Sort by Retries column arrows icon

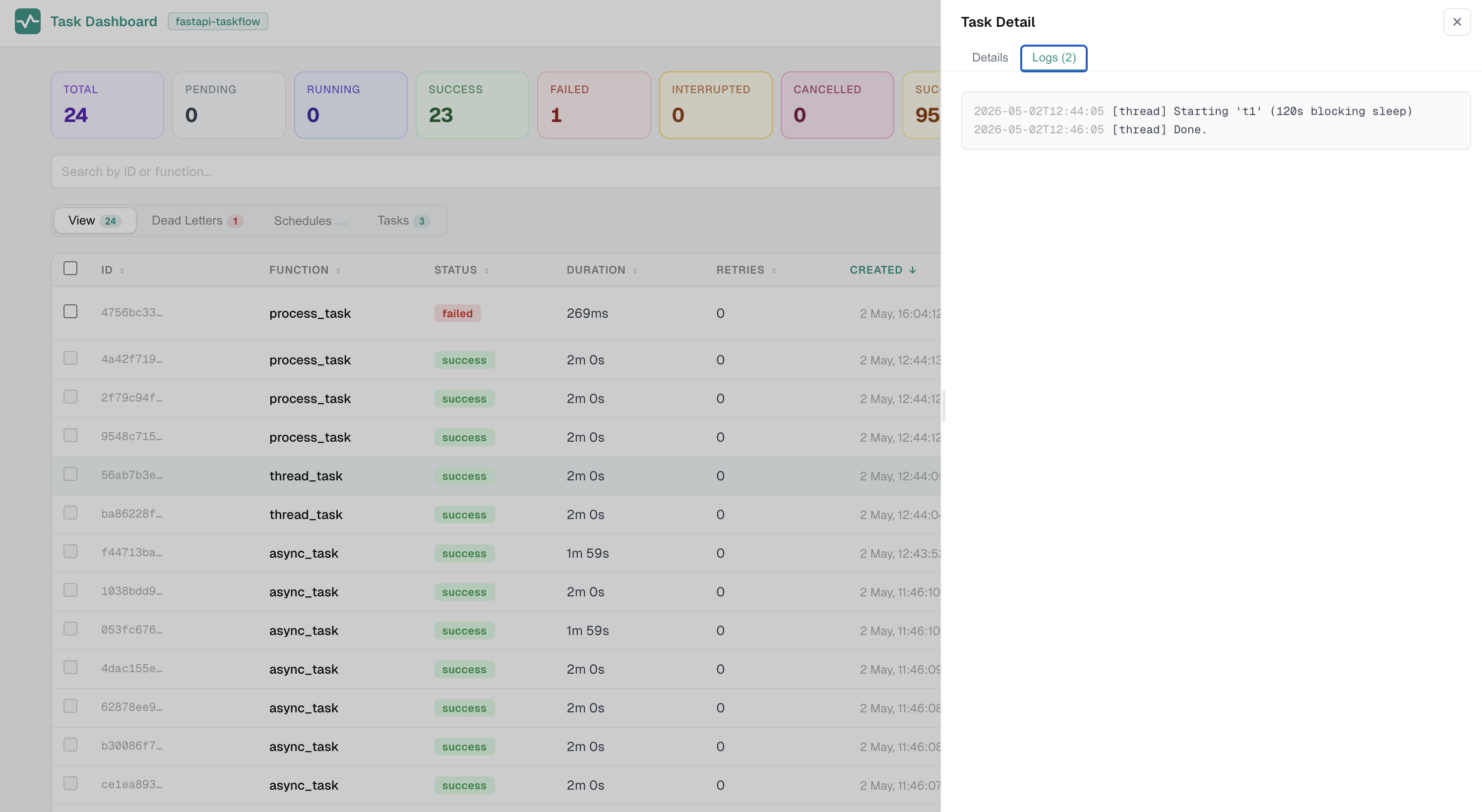click(x=774, y=271)
